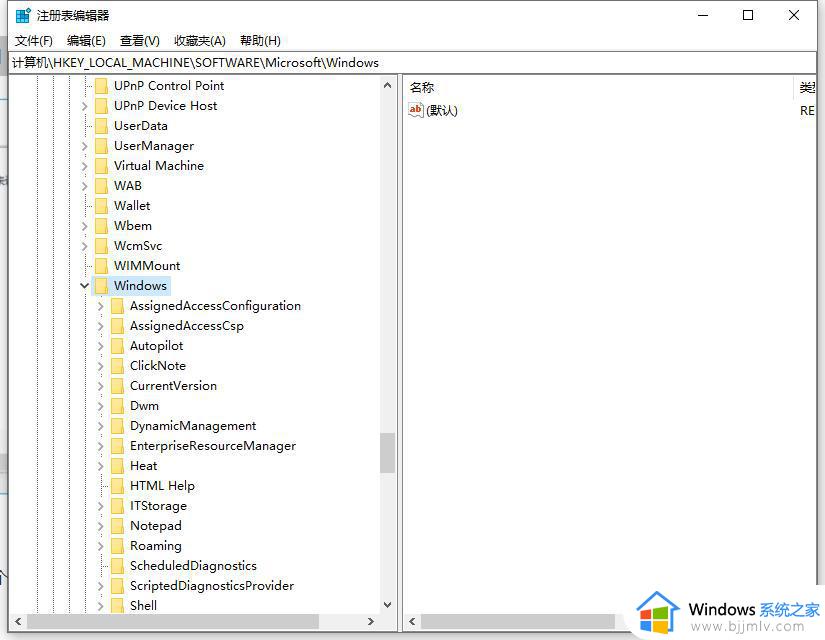This screenshot has height=640, width=825.
Task: Close the Registry Editor window
Action: coord(794,15)
